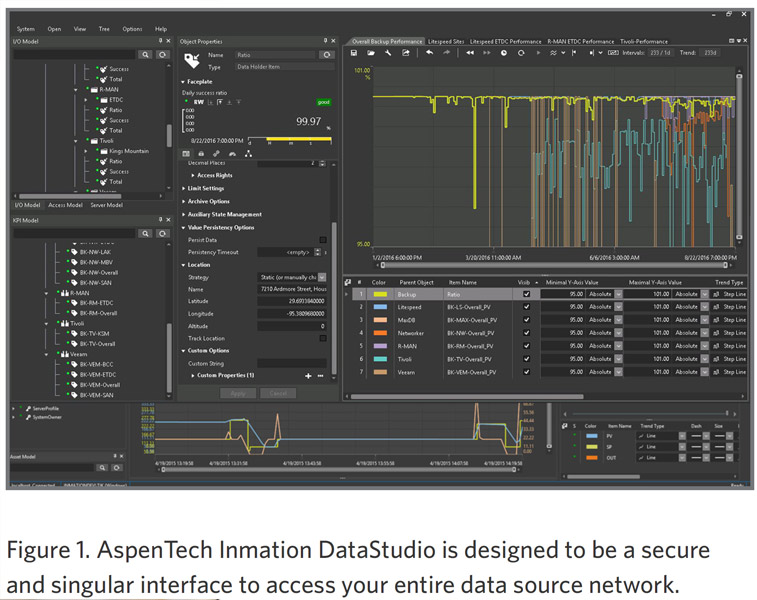Click the search icon in I/O Model panel
Image resolution: width=757 pixels, height=600 pixels.
(146, 55)
